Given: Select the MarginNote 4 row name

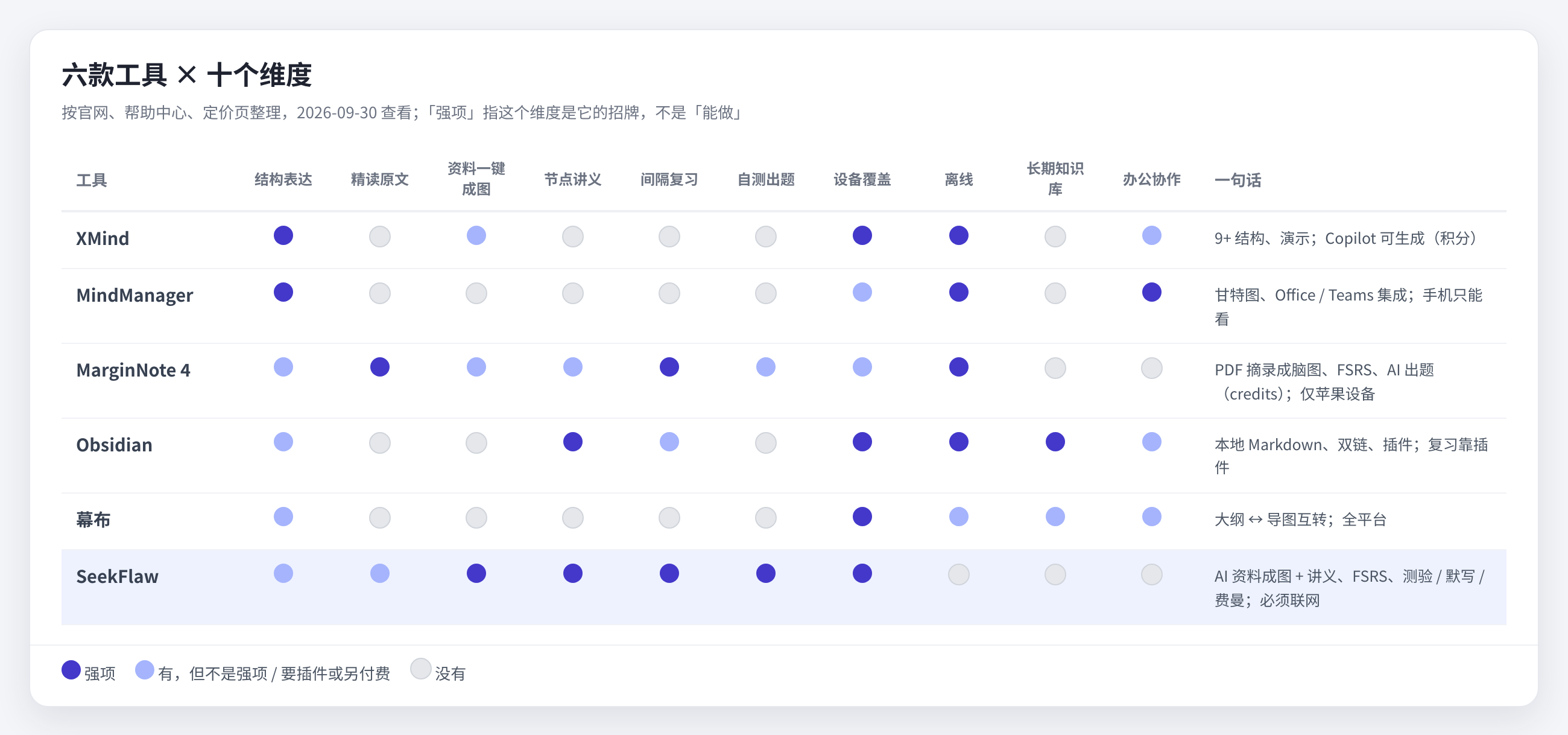Looking at the screenshot, I should click(133, 371).
